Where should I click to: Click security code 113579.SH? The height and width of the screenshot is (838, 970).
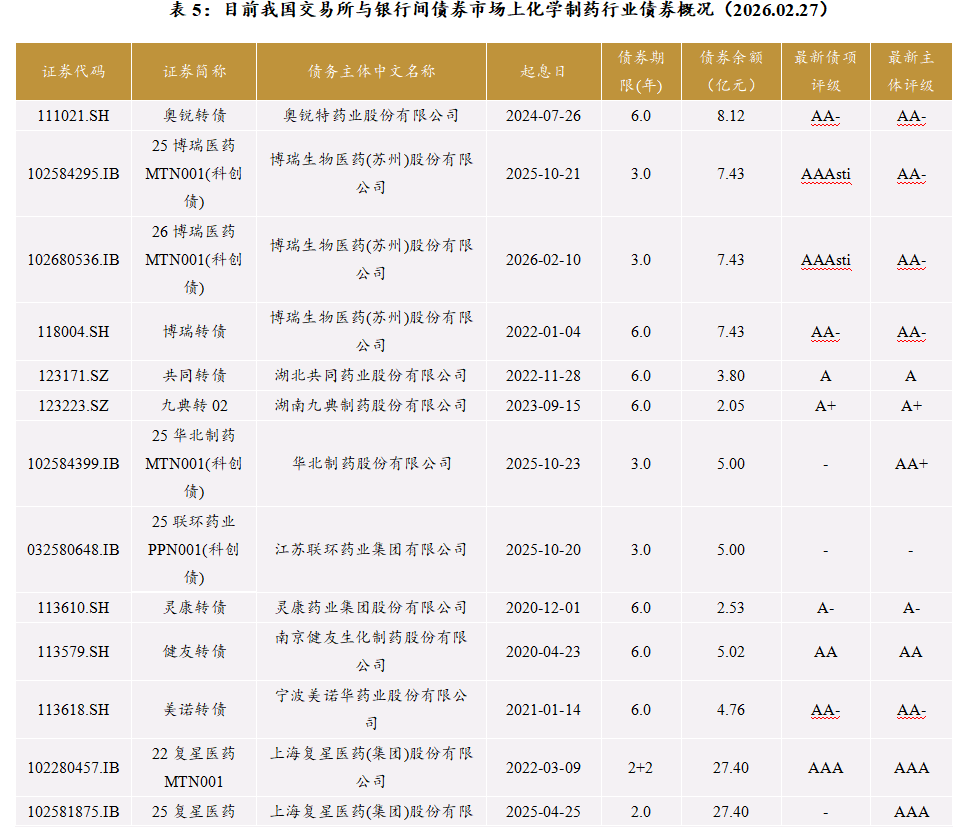click(x=74, y=652)
